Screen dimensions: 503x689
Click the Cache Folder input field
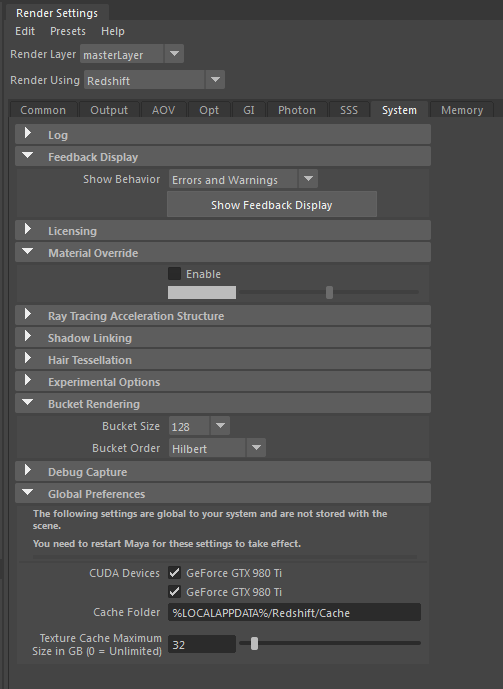pyautogui.click(x=294, y=613)
